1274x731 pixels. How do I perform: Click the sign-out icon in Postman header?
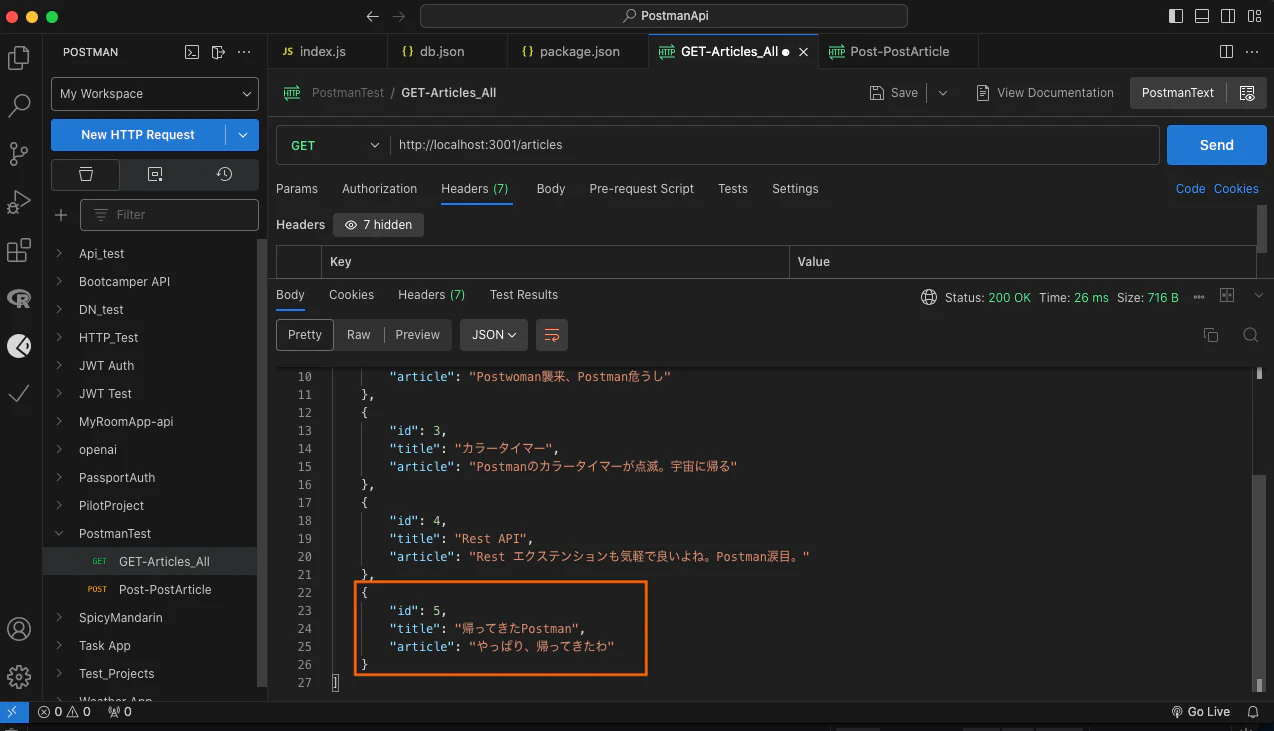(218, 52)
